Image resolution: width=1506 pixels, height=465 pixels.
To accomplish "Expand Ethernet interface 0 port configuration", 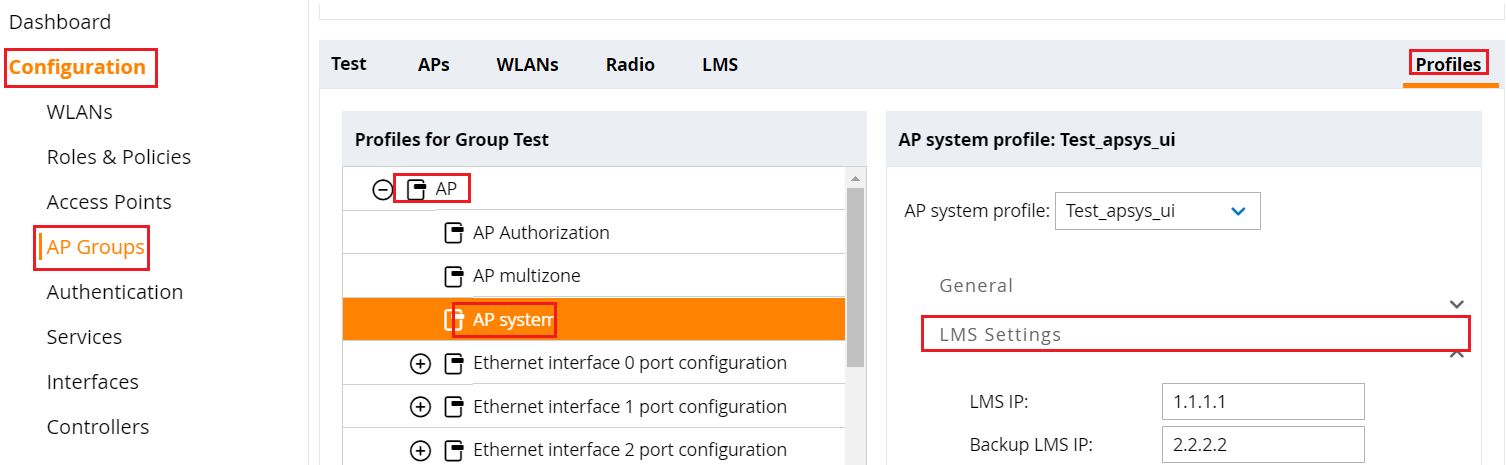I will coord(420,363).
